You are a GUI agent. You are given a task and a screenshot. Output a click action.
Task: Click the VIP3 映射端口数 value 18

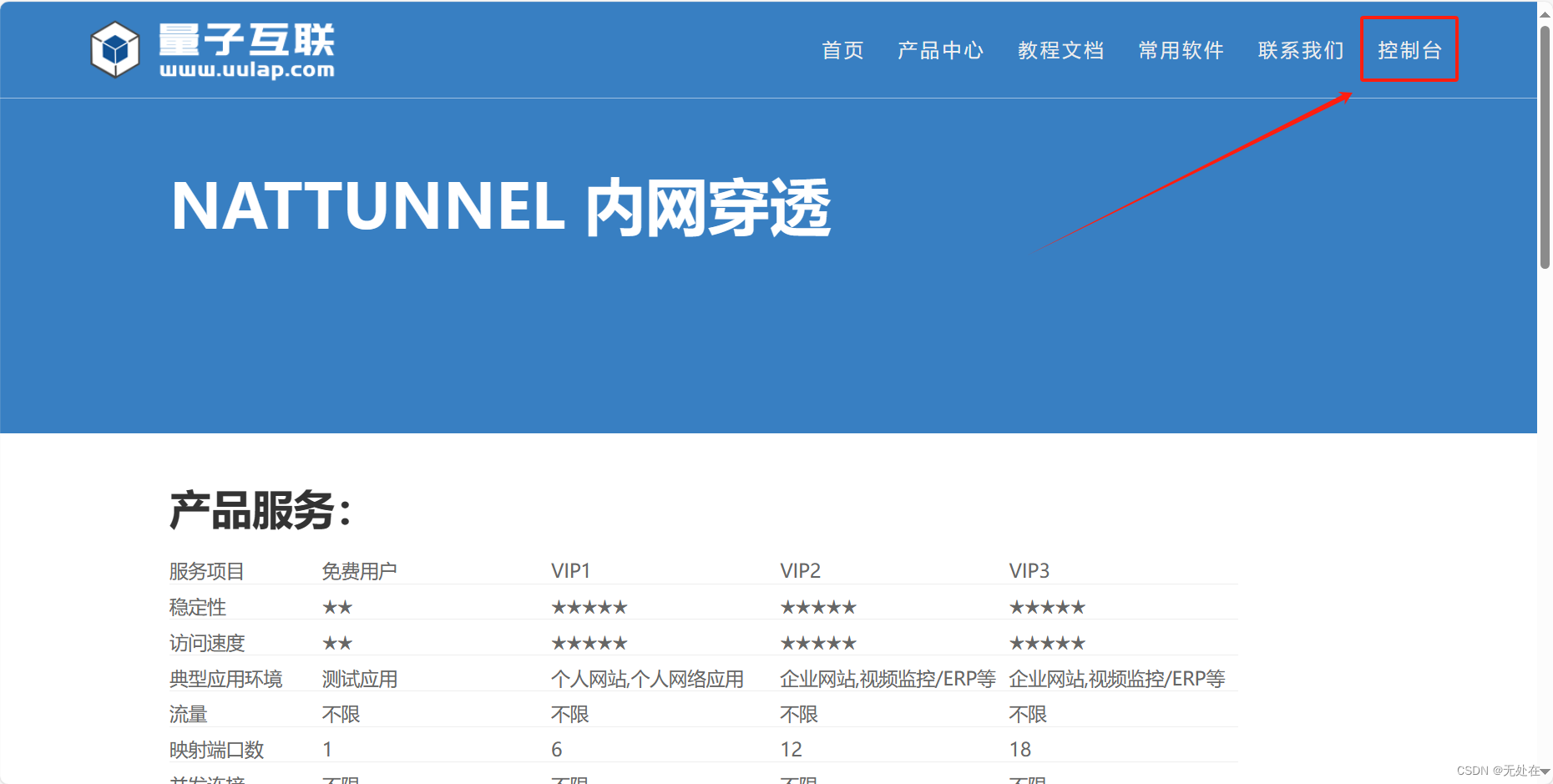pyautogui.click(x=1019, y=750)
